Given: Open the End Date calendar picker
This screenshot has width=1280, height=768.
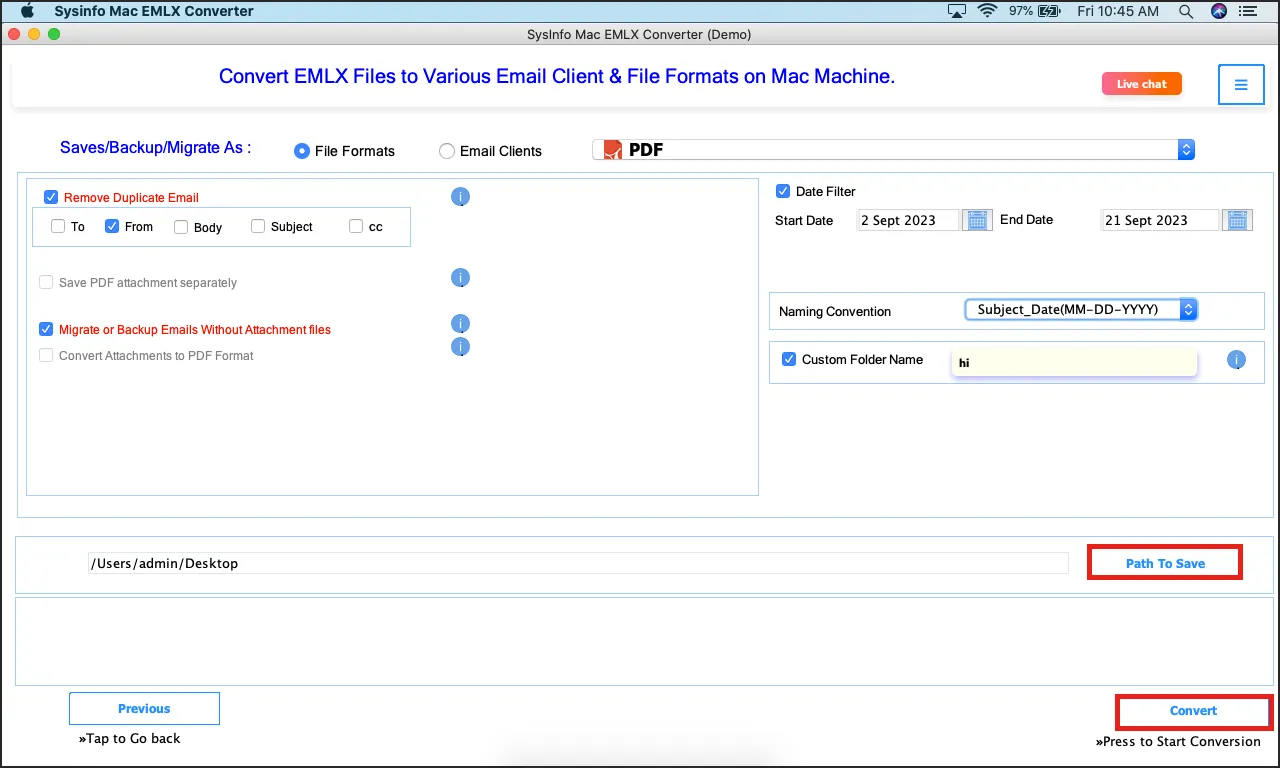Looking at the screenshot, I should (x=1238, y=220).
